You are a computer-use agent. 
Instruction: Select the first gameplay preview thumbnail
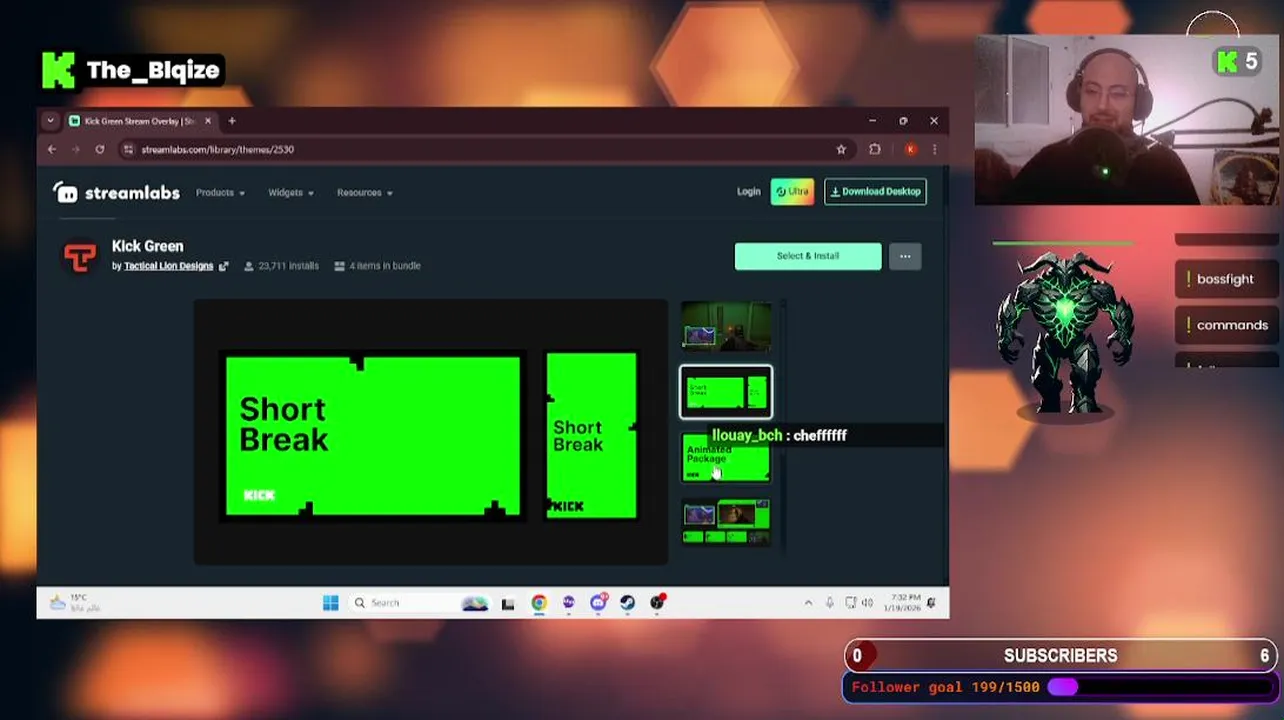click(726, 327)
